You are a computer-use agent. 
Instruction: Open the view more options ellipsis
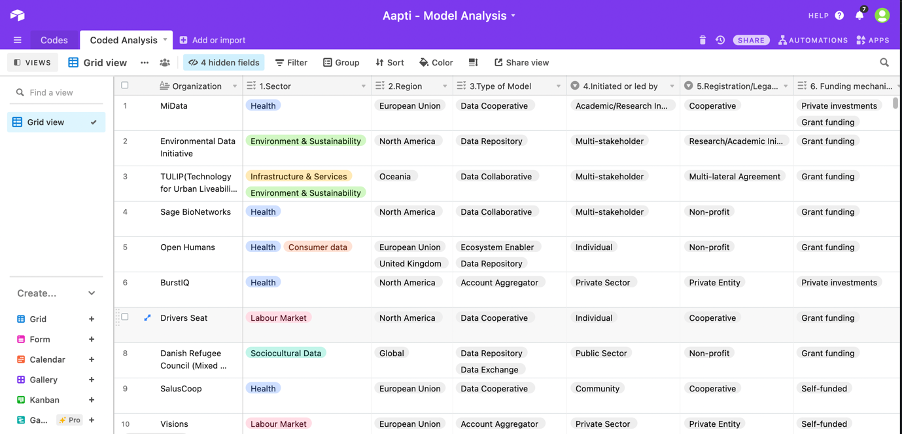click(145, 63)
